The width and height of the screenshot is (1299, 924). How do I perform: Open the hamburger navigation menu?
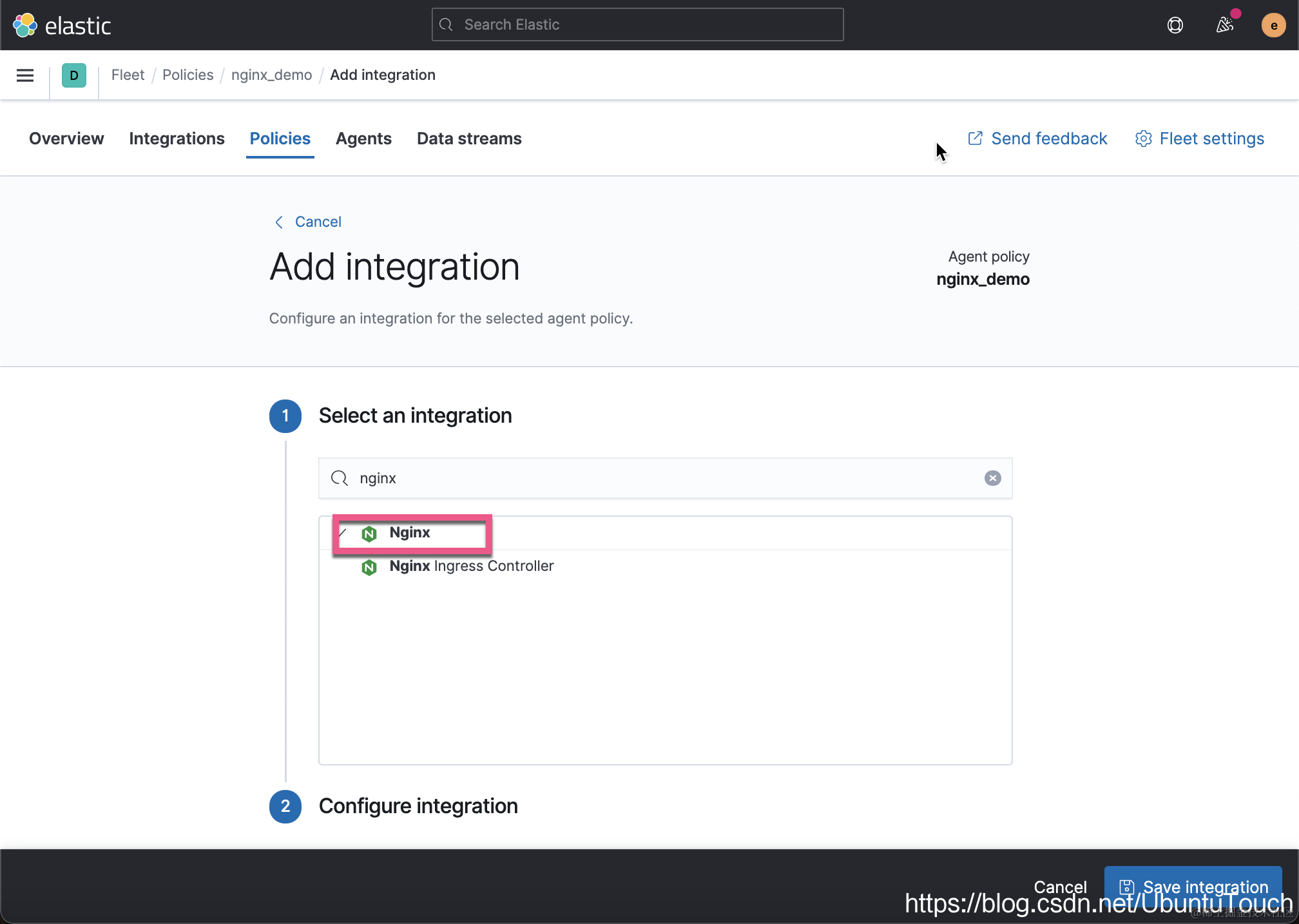25,75
